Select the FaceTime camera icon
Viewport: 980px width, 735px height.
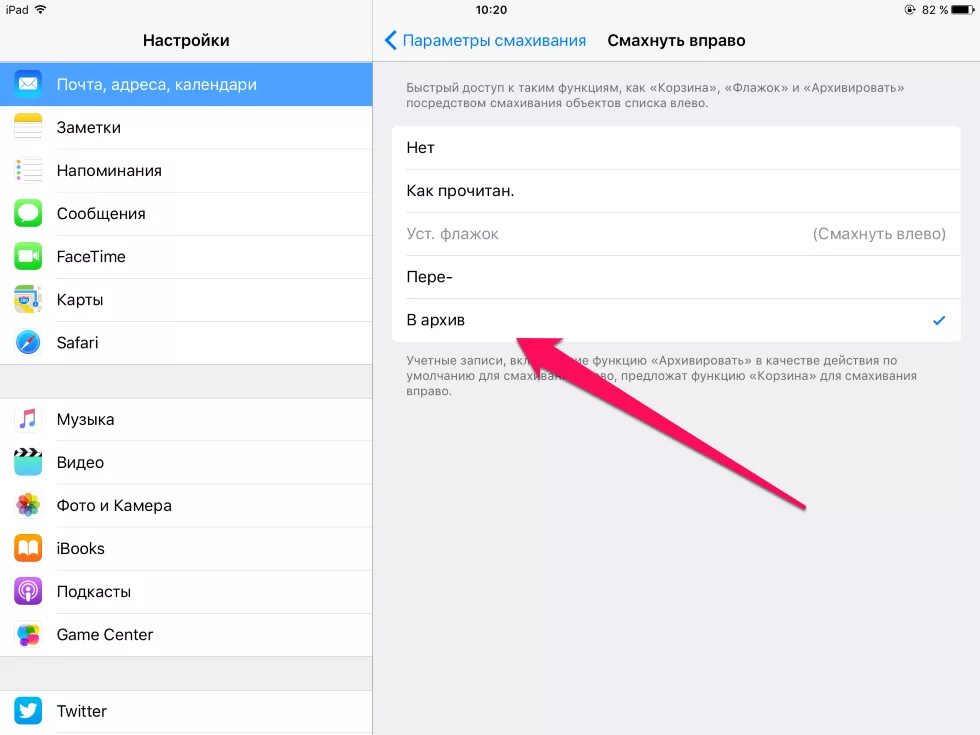[x=28, y=256]
